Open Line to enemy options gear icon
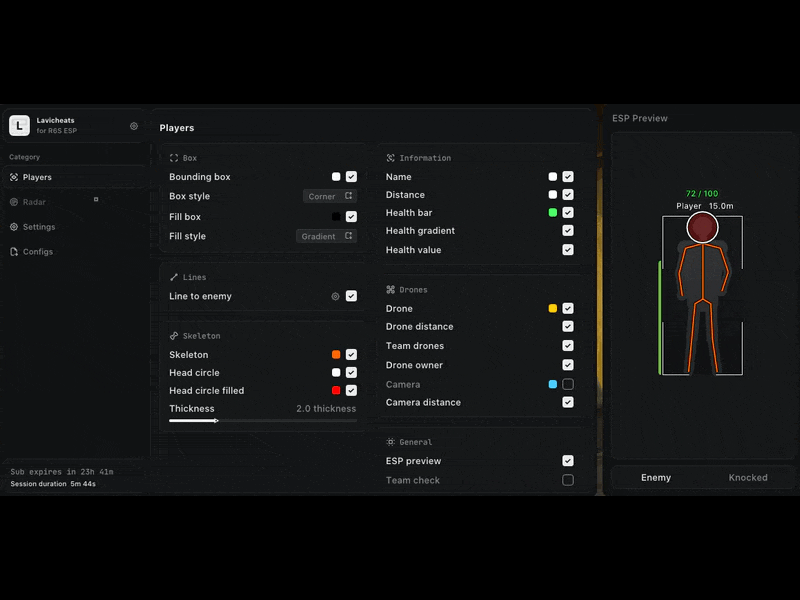 click(x=335, y=296)
